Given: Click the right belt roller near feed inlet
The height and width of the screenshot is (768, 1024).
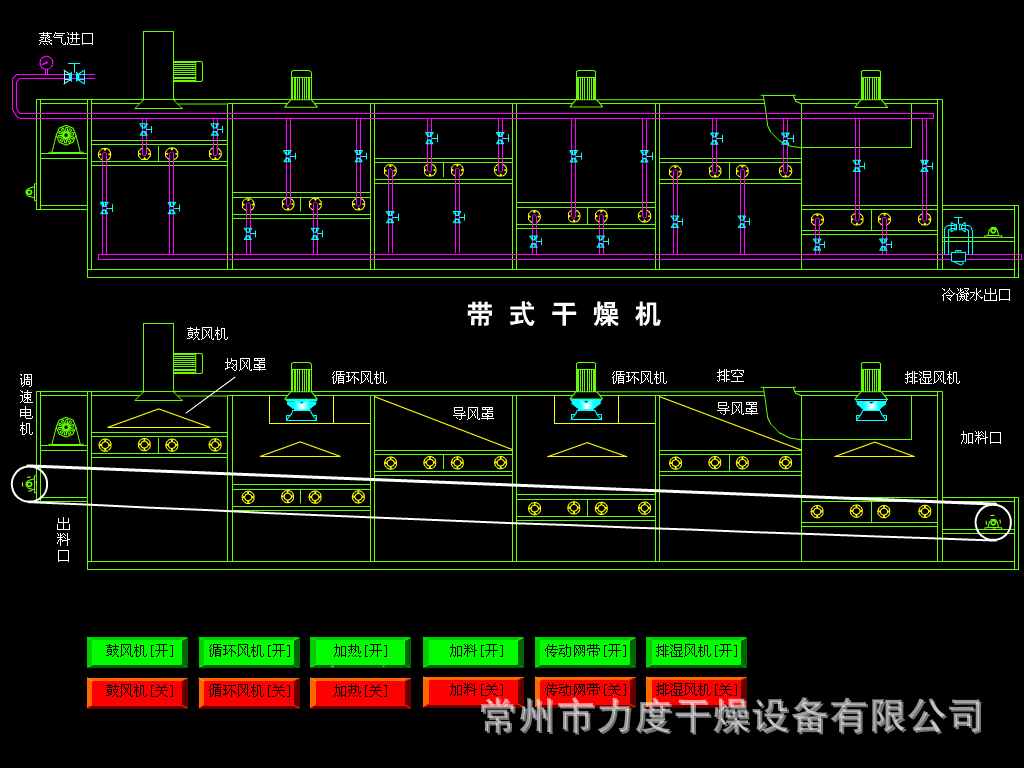Looking at the screenshot, I should [992, 522].
